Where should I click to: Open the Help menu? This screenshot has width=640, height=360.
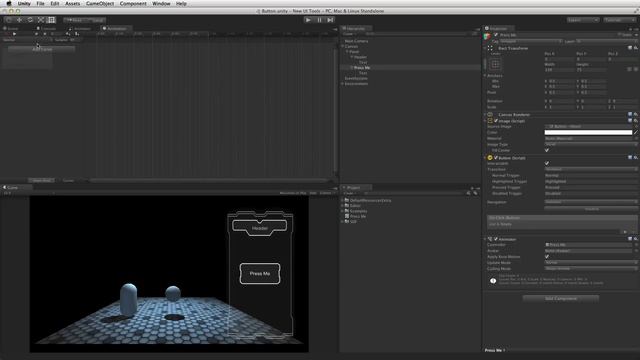(181, 4)
